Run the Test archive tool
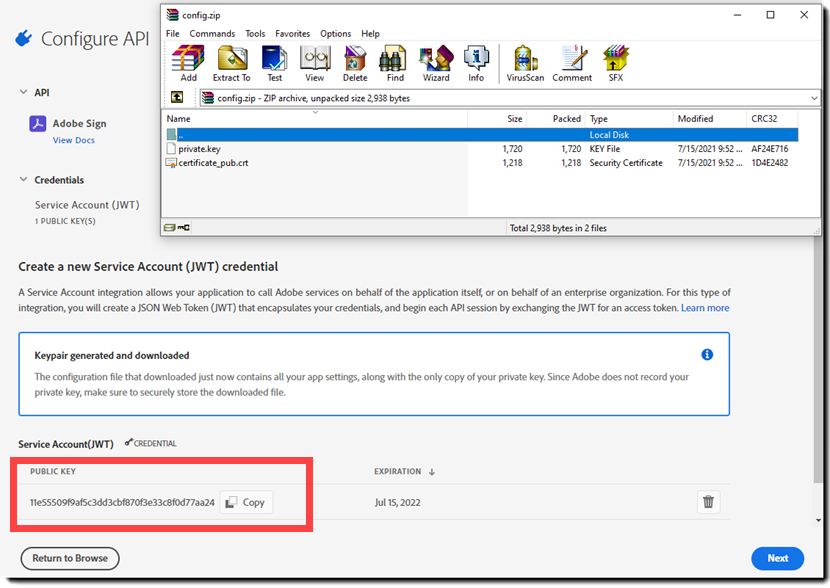The image size is (830, 588). pyautogui.click(x=274, y=64)
